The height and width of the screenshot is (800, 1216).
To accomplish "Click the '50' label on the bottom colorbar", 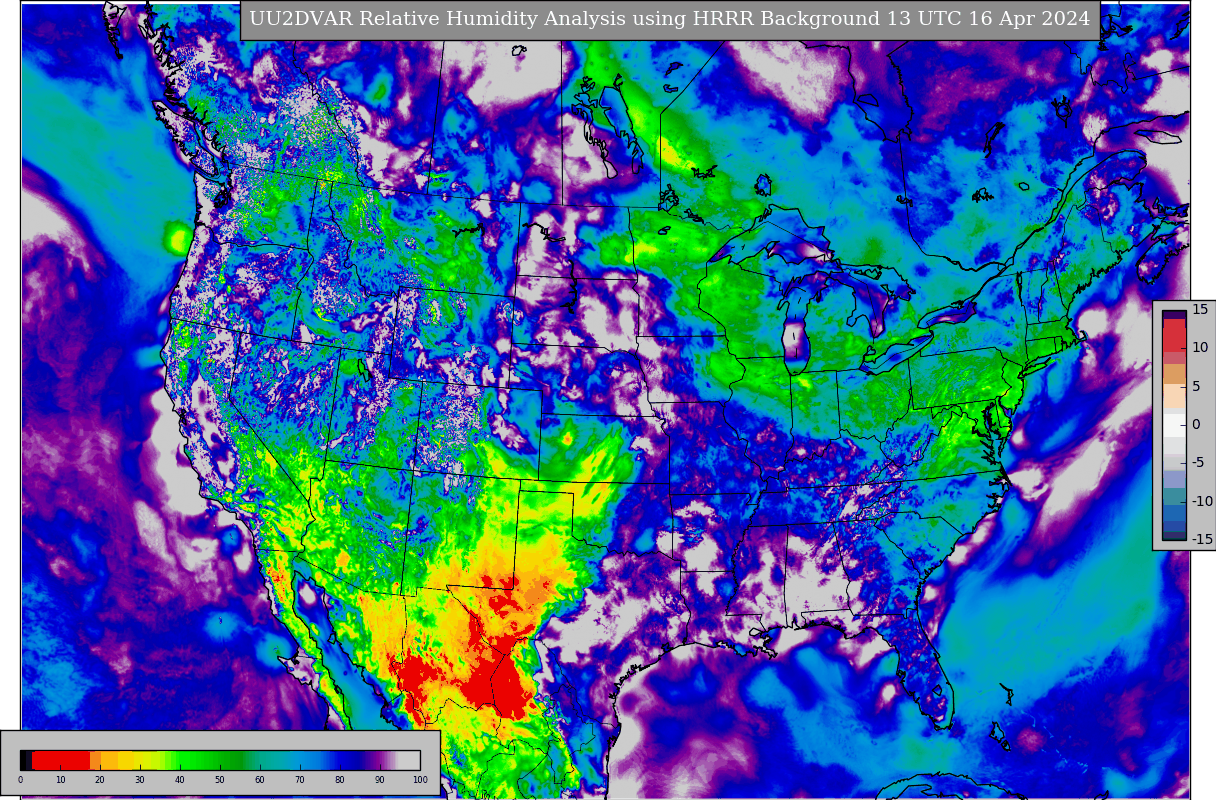I will [x=219, y=780].
